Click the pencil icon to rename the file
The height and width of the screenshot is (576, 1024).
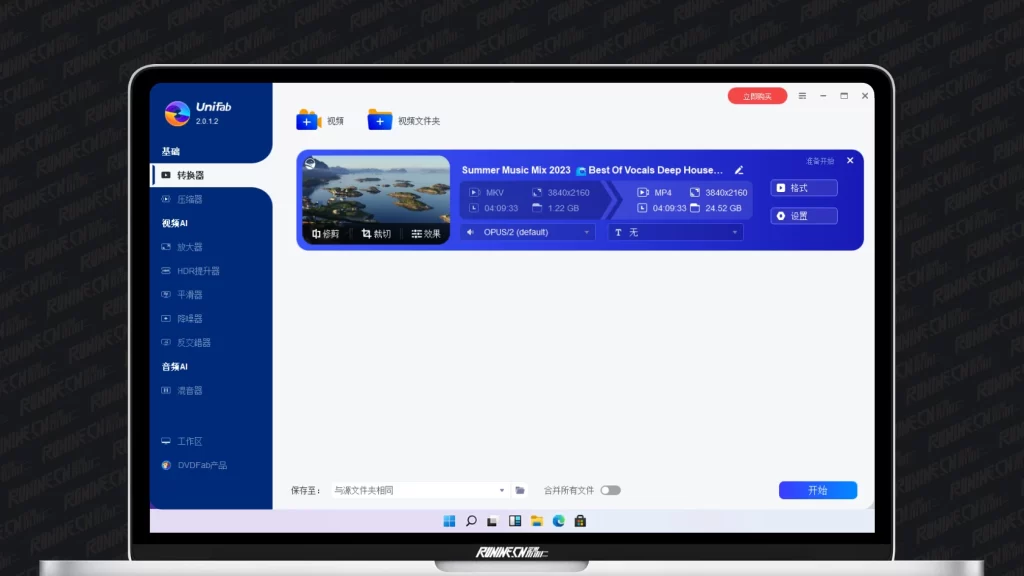click(x=739, y=171)
